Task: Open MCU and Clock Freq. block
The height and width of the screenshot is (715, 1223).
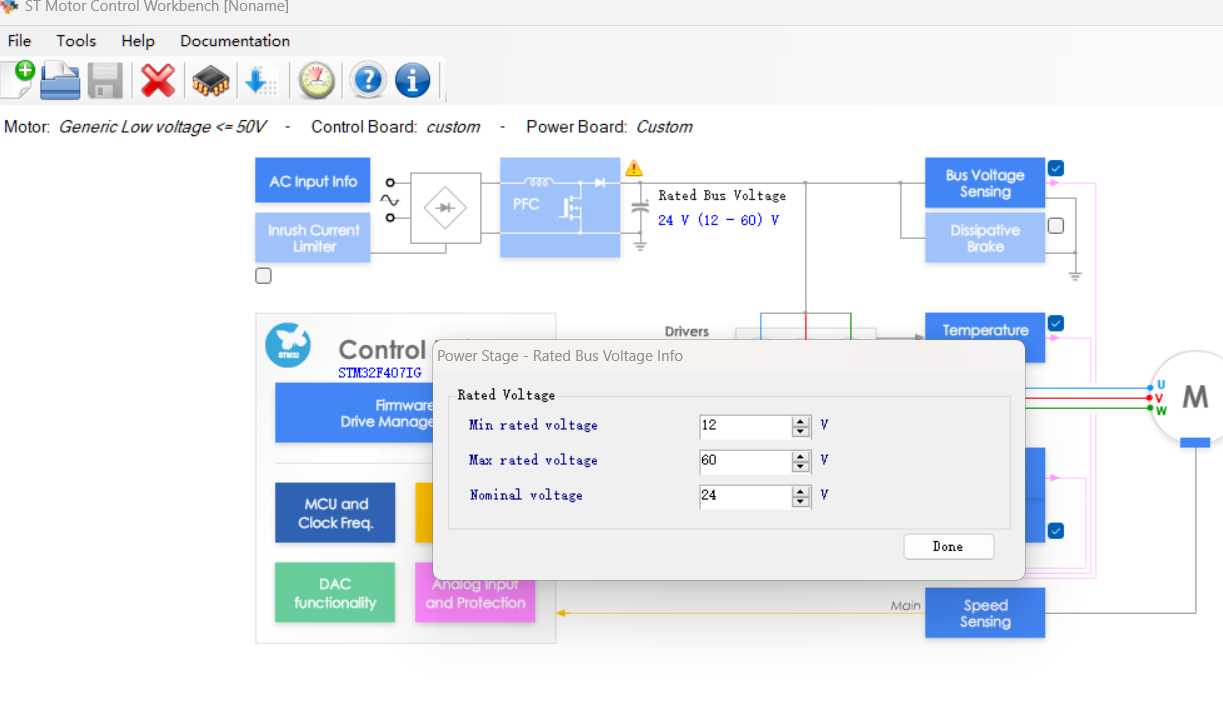Action: point(335,513)
